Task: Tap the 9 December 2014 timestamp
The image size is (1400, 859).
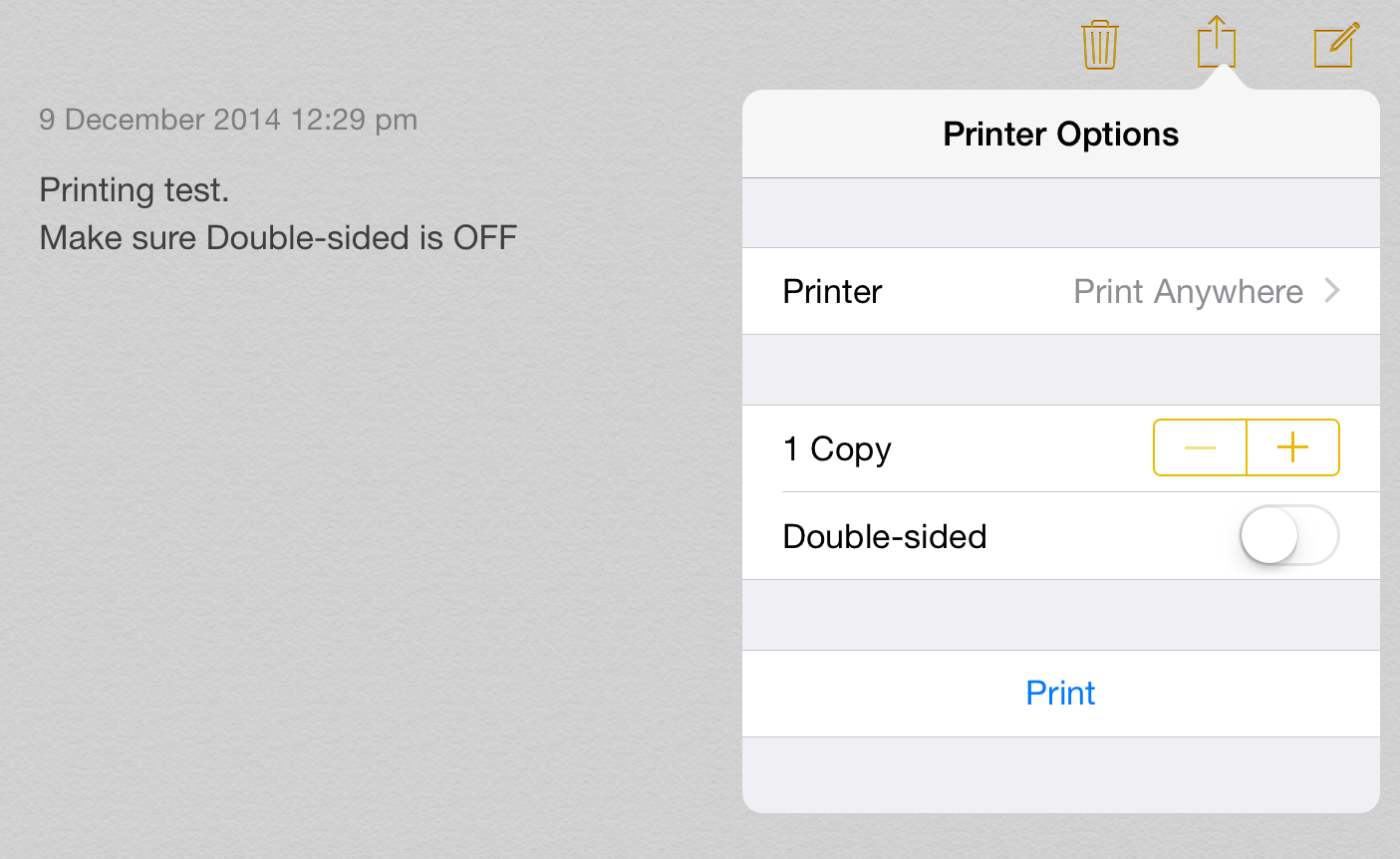Action: coord(228,120)
